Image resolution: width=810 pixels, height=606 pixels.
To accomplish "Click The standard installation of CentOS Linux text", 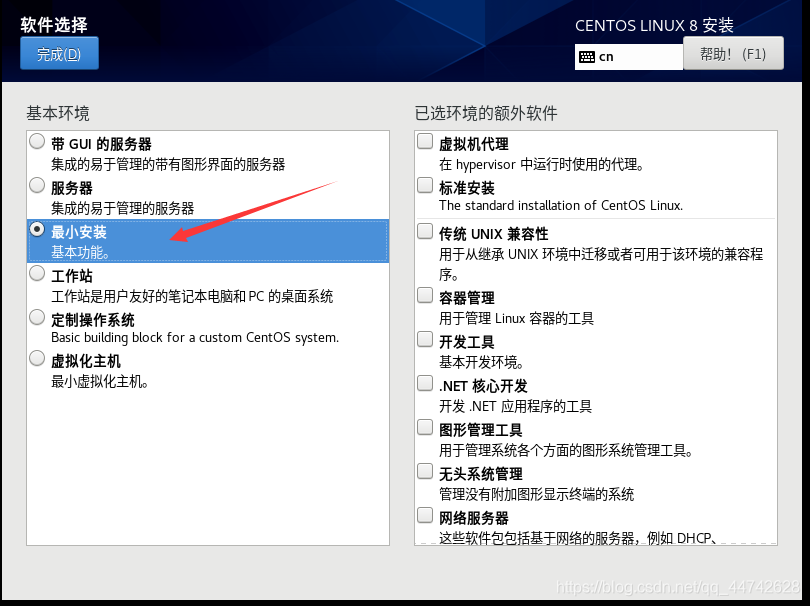I will tap(561, 206).
